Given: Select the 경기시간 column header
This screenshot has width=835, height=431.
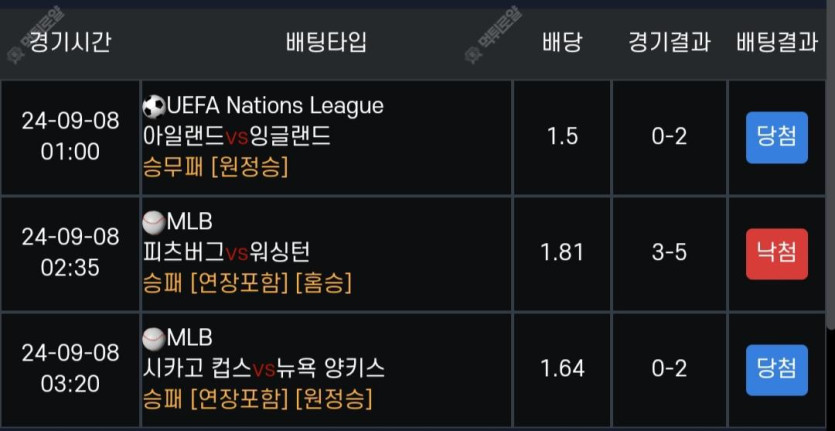Looking at the screenshot, I should [69, 42].
